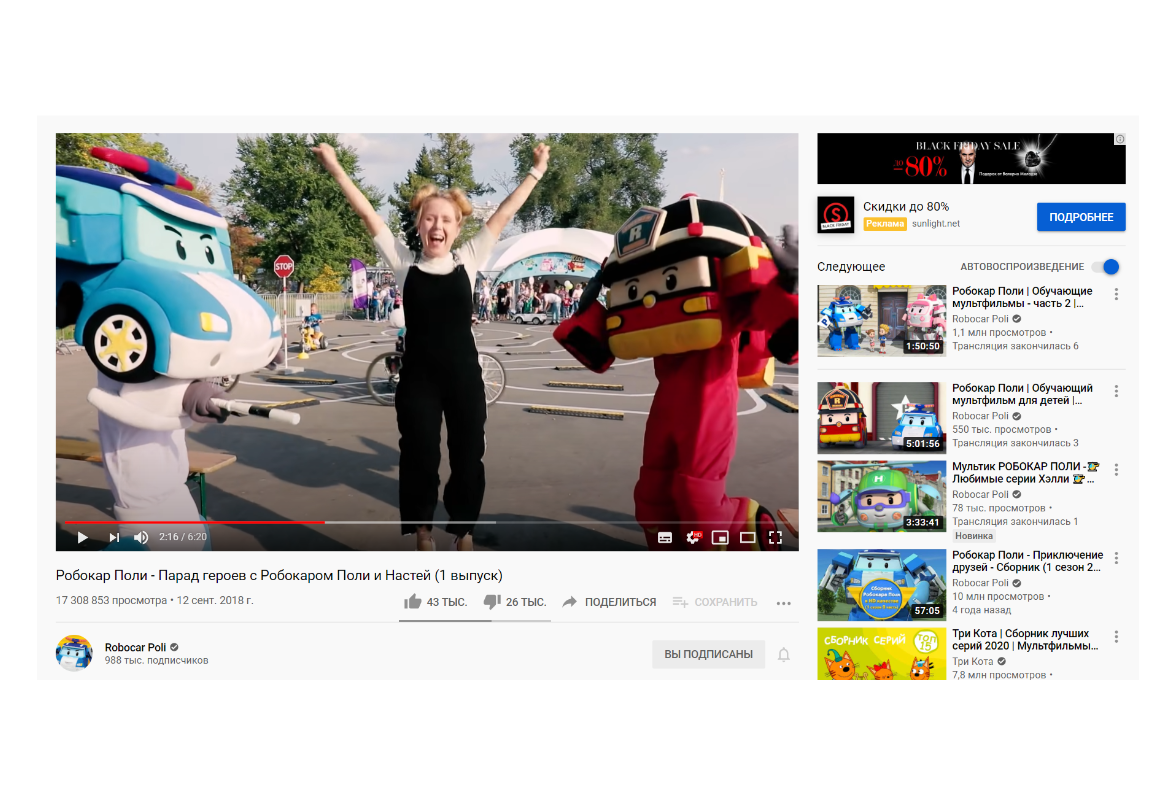Screen dimensions: 1170x808
Task: Open more actions menu below the video
Action: [783, 603]
